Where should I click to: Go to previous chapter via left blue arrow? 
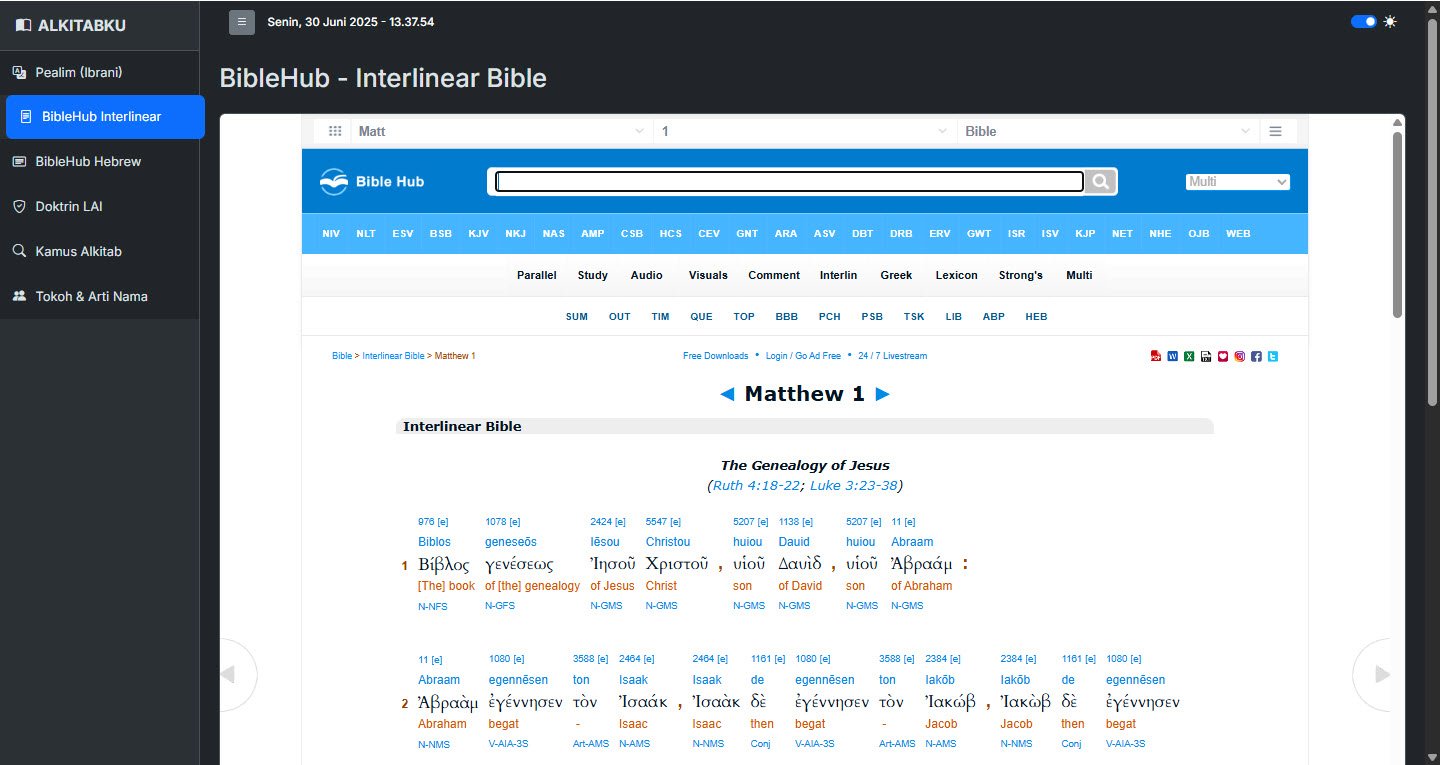[x=727, y=394]
